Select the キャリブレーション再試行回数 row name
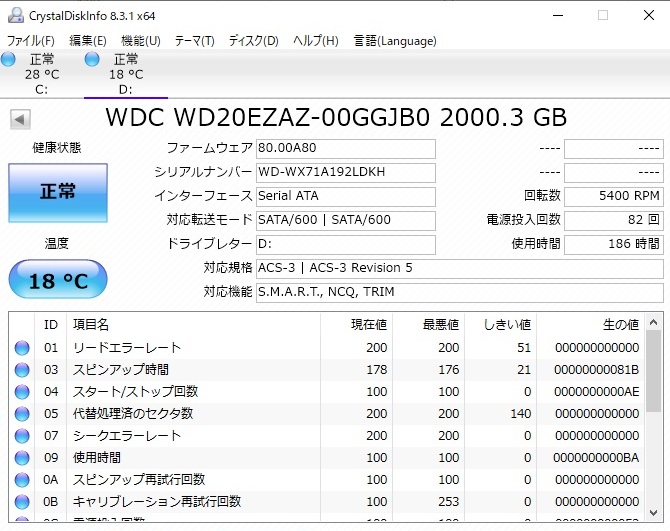The width and height of the screenshot is (670, 531). click(157, 502)
